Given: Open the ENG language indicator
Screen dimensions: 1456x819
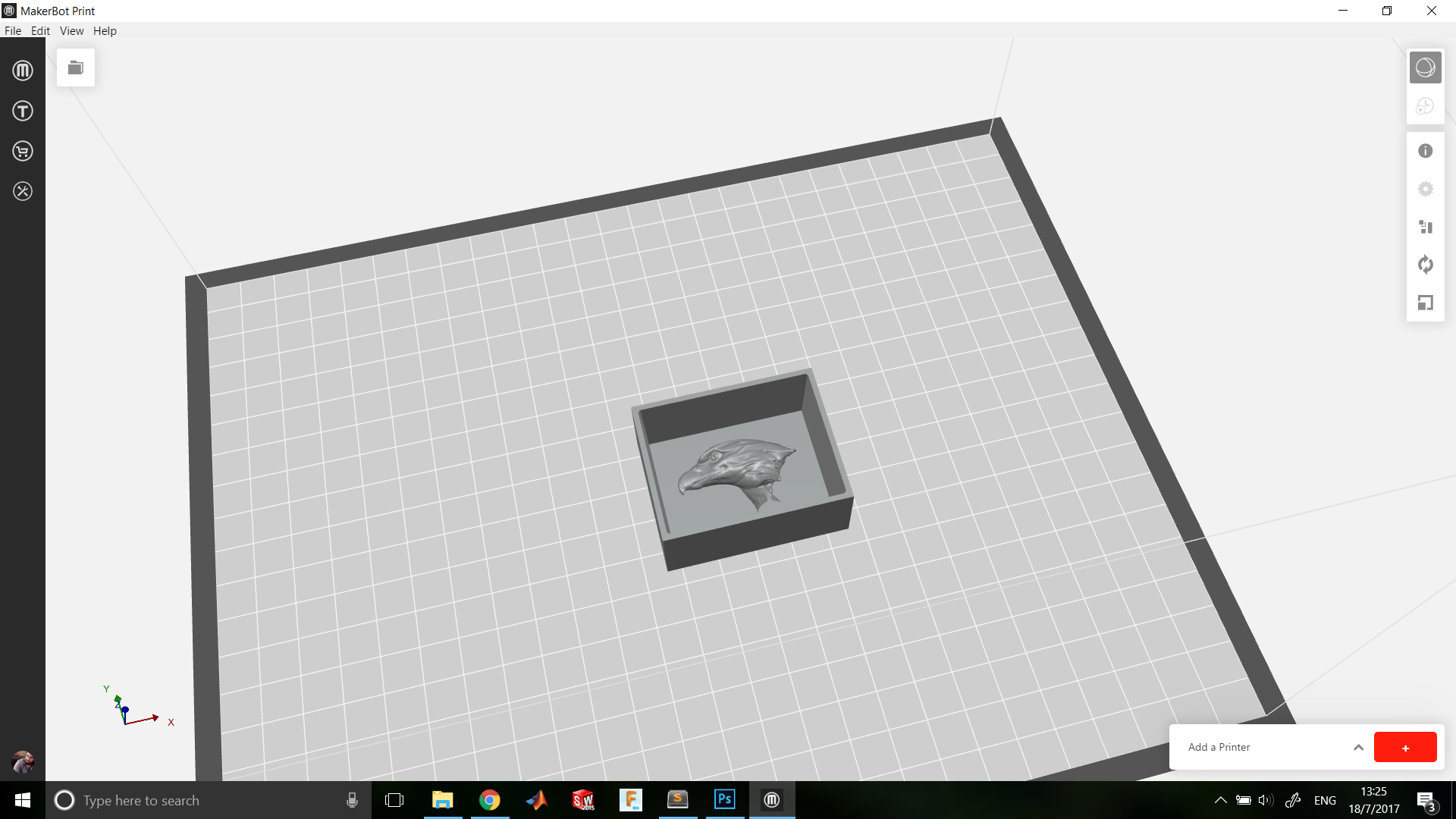Looking at the screenshot, I should pyautogui.click(x=1325, y=800).
